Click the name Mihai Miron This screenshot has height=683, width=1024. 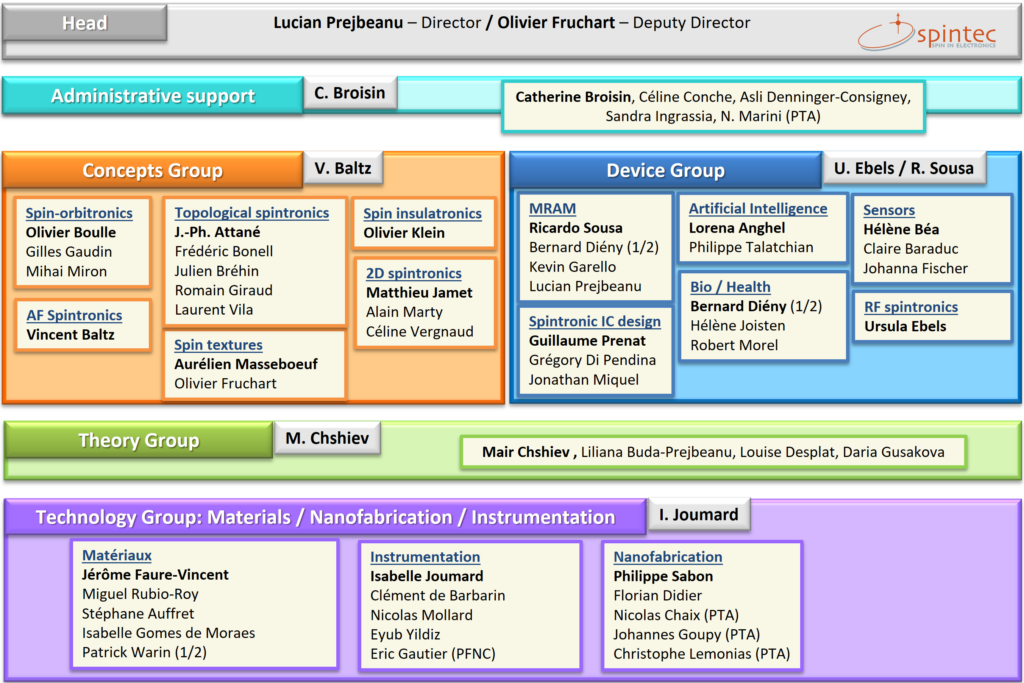pos(66,272)
